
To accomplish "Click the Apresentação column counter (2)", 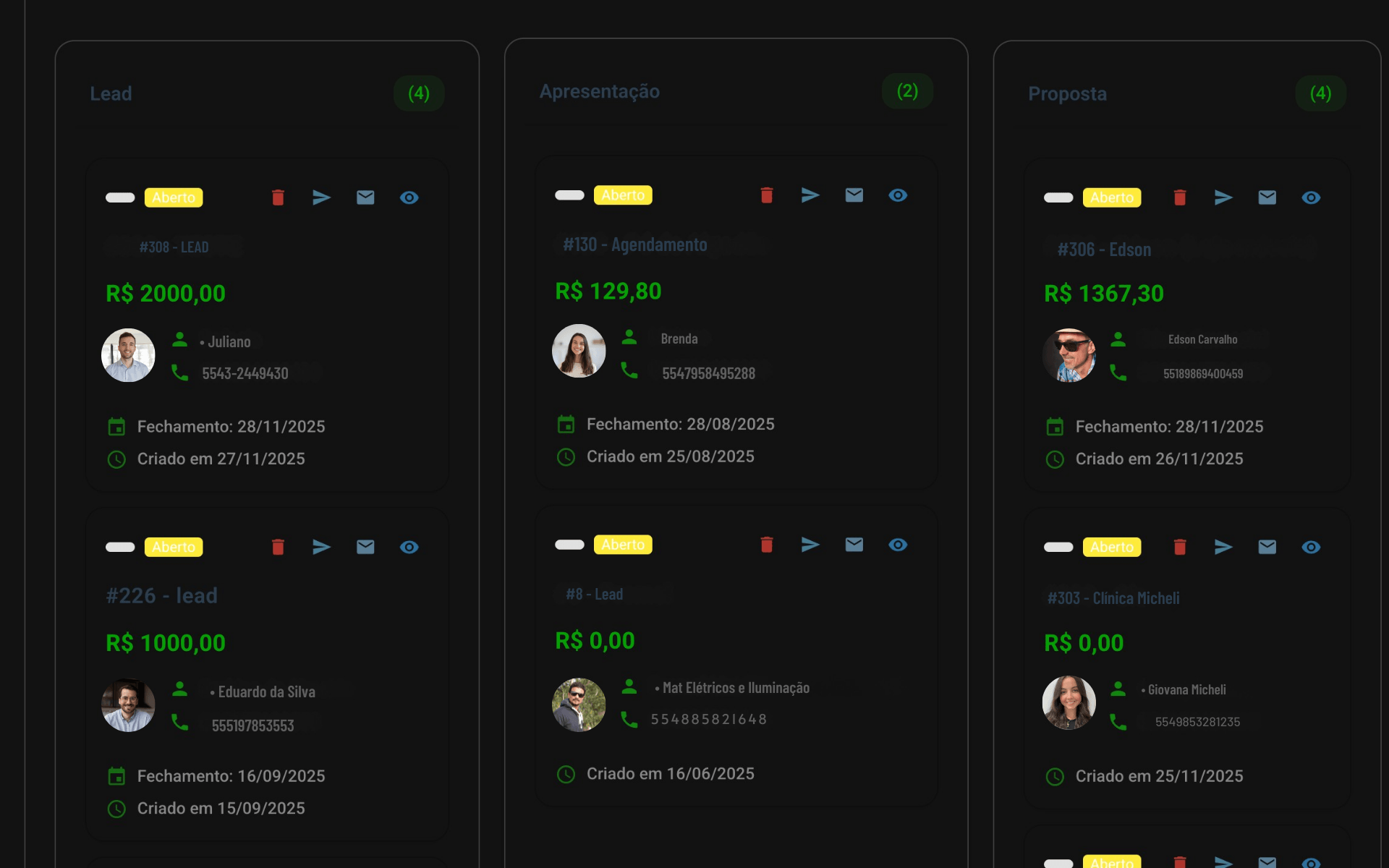I will 907,91.
